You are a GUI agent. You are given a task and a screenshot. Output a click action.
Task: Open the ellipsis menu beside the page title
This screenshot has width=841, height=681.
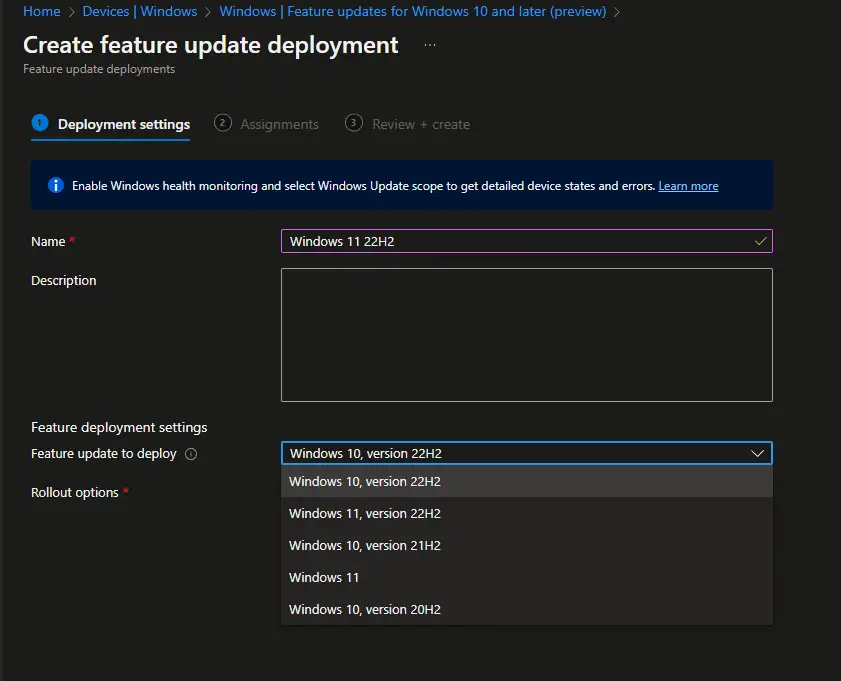430,46
